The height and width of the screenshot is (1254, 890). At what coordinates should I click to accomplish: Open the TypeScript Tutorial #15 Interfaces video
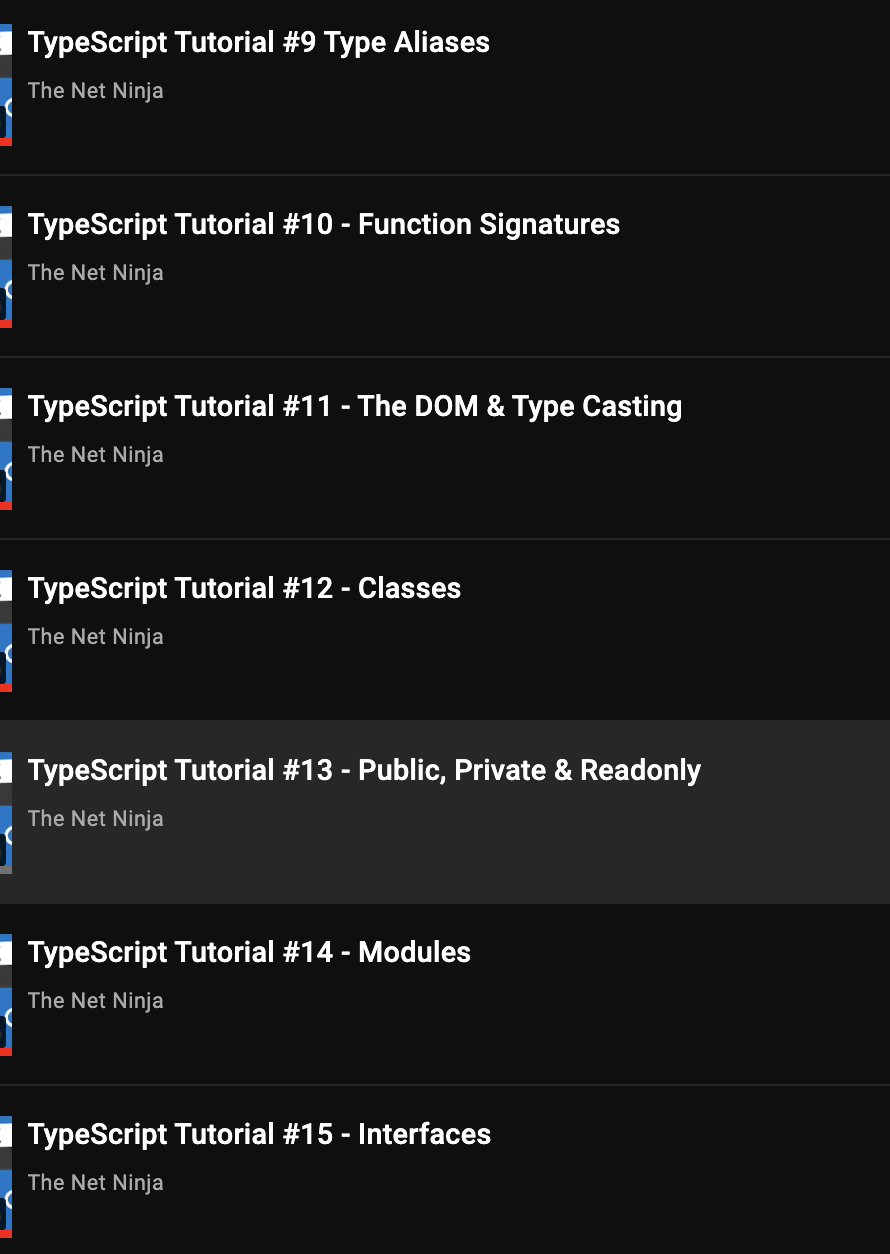click(260, 1134)
